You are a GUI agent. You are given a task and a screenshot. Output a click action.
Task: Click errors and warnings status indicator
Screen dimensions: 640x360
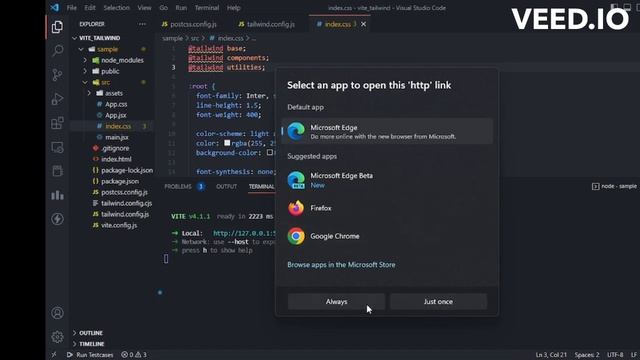click(134, 355)
